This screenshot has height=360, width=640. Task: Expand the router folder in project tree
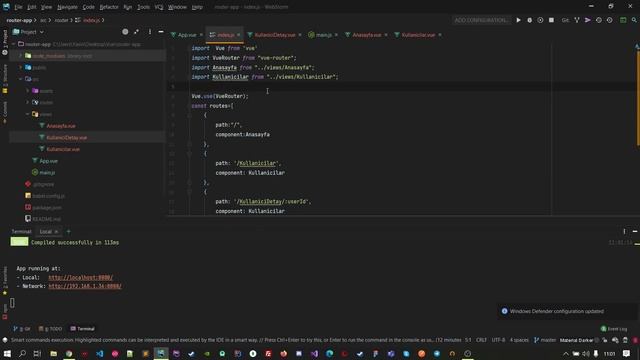click(x=28, y=102)
